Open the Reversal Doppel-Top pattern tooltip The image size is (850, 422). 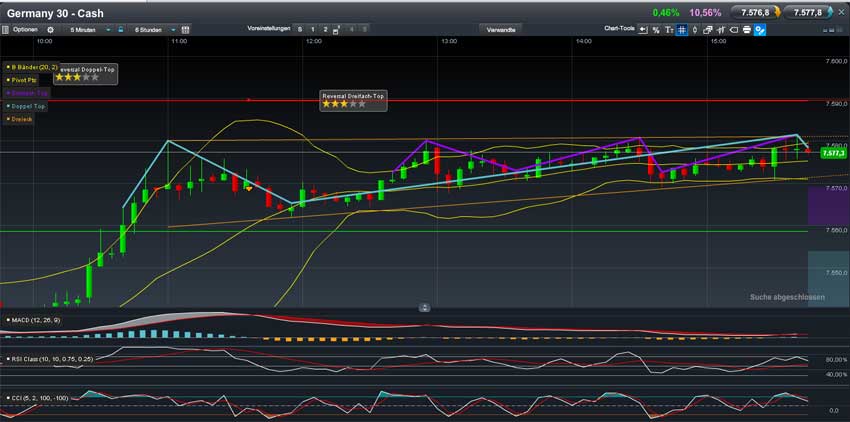point(85,74)
